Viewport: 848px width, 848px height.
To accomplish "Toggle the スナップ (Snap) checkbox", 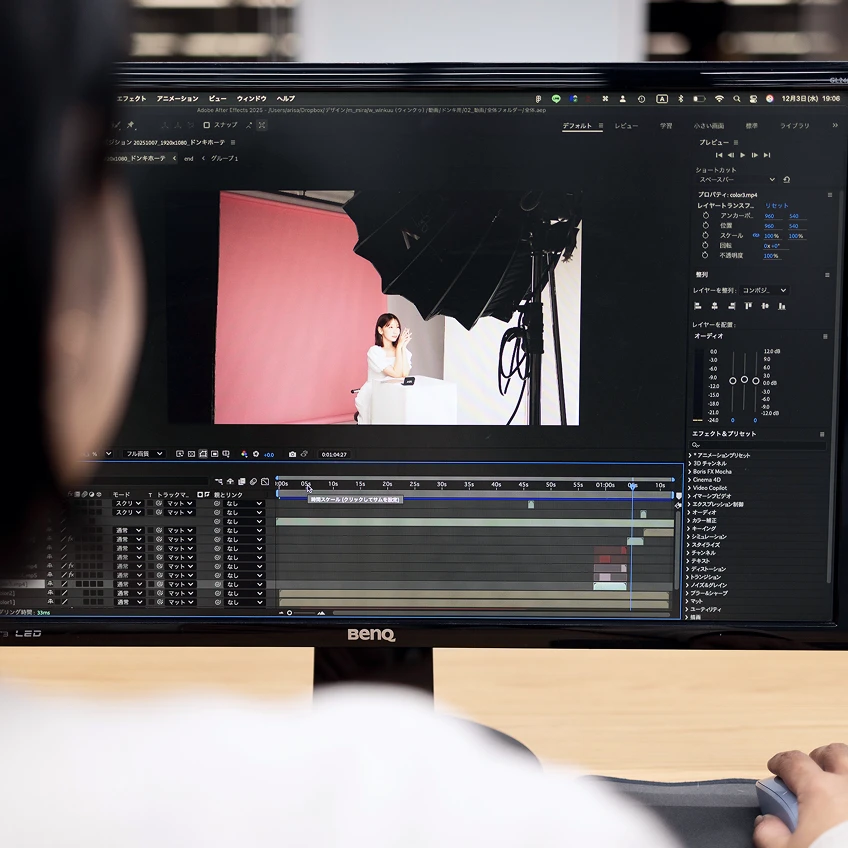I will [206, 126].
